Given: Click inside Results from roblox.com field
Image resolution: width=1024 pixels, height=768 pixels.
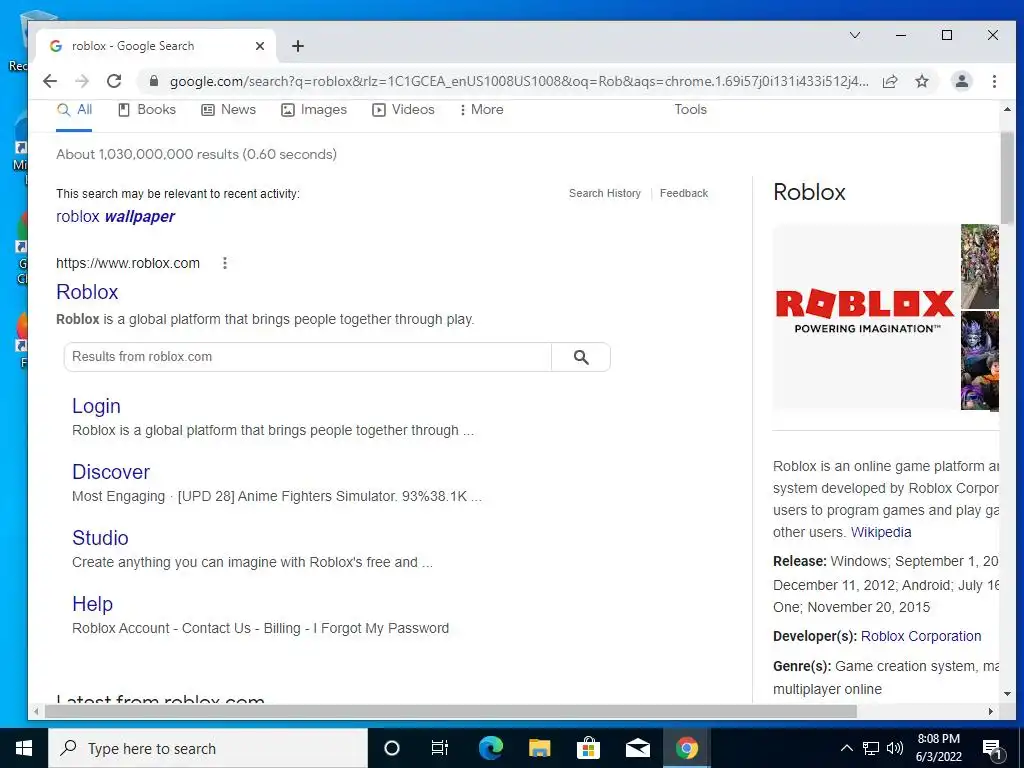Looking at the screenshot, I should click(x=308, y=357).
